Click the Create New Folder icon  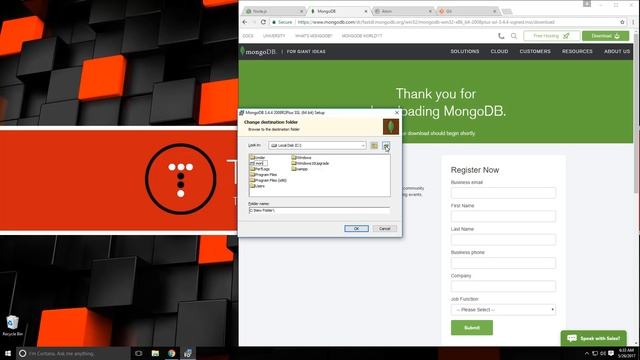(x=386, y=145)
